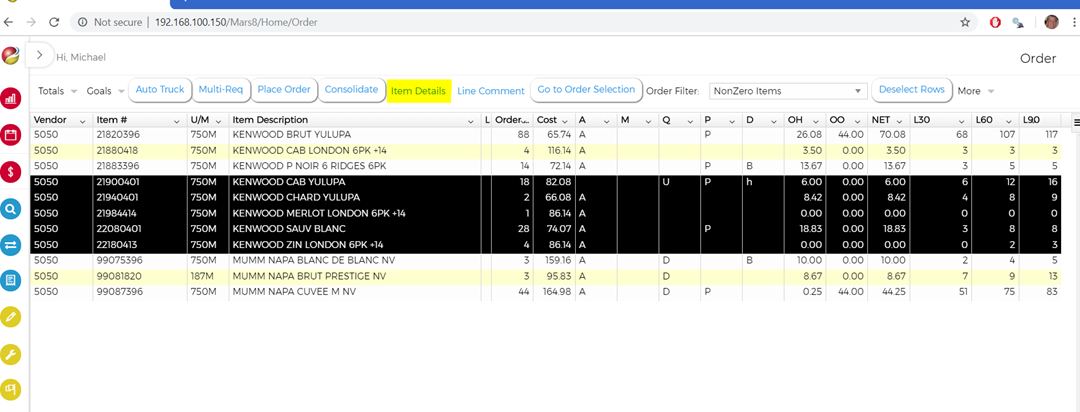The width and height of the screenshot is (1080, 412).
Task: Open OH column filter arrow
Action: coord(816,121)
